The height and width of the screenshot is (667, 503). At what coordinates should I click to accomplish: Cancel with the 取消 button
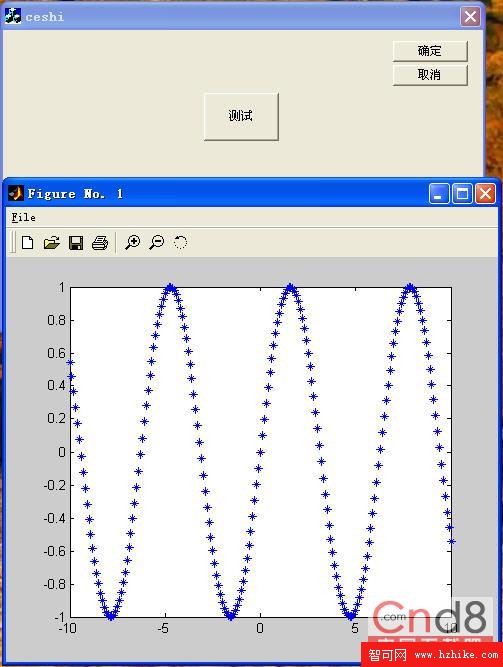tap(430, 75)
